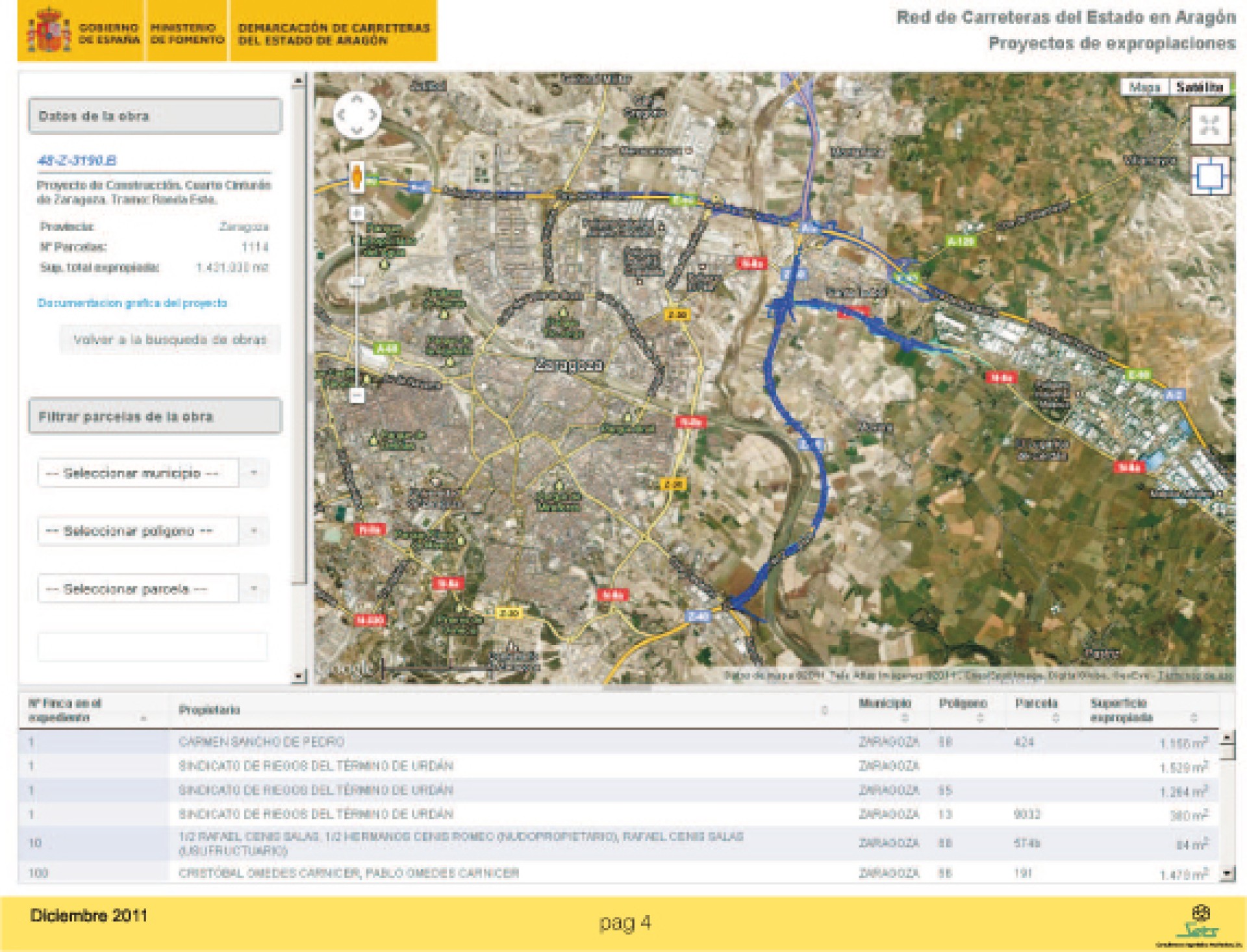Click left panel scrollbar down arrow
Screen dimensions: 1247x952
coord(298,677)
